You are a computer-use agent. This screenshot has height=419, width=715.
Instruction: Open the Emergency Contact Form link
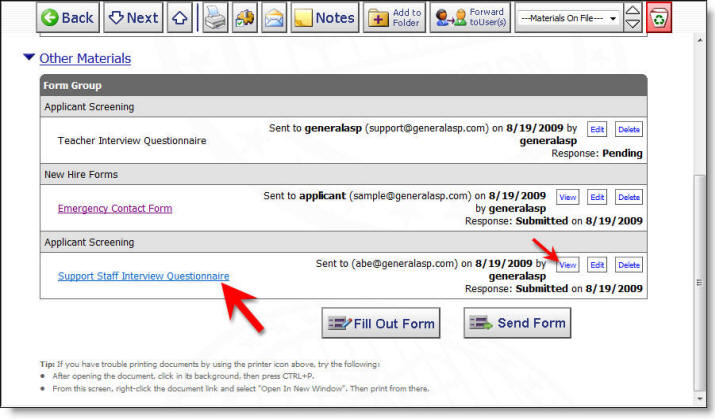[115, 208]
